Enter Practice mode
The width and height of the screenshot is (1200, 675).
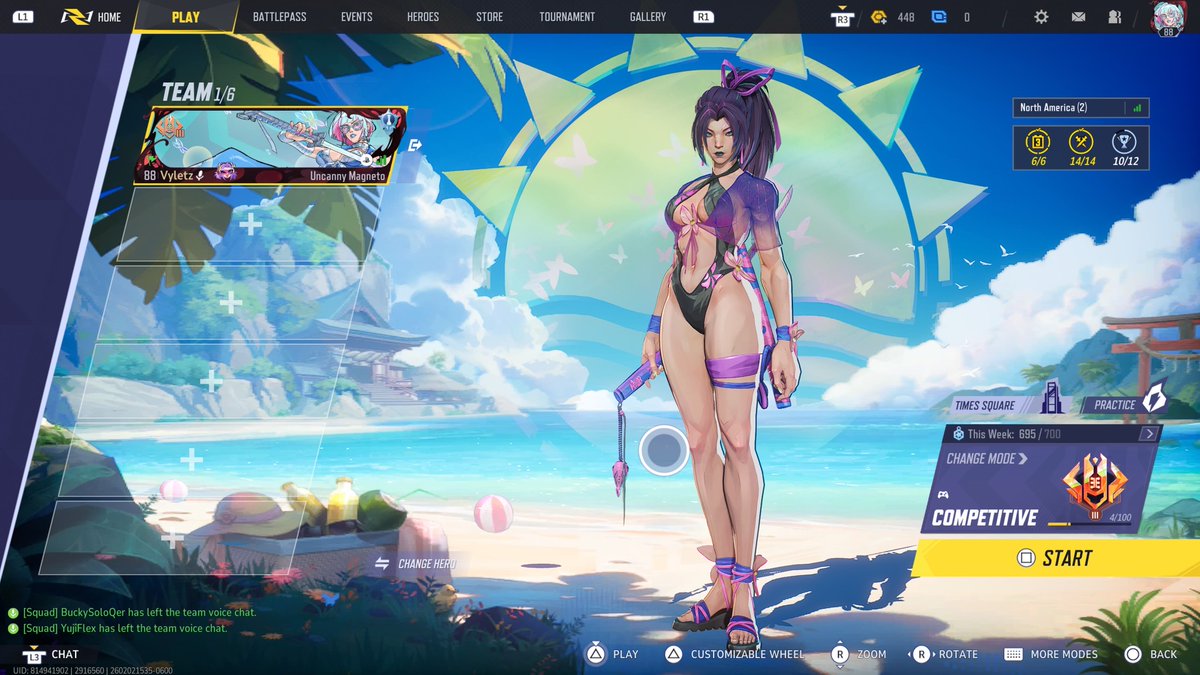(1125, 405)
